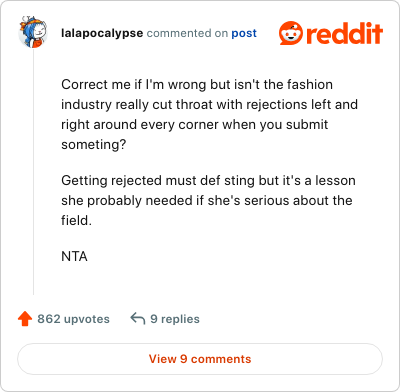Click the Reddit Snoo mascot logo
This screenshot has width=400, height=392.
pos(291,33)
